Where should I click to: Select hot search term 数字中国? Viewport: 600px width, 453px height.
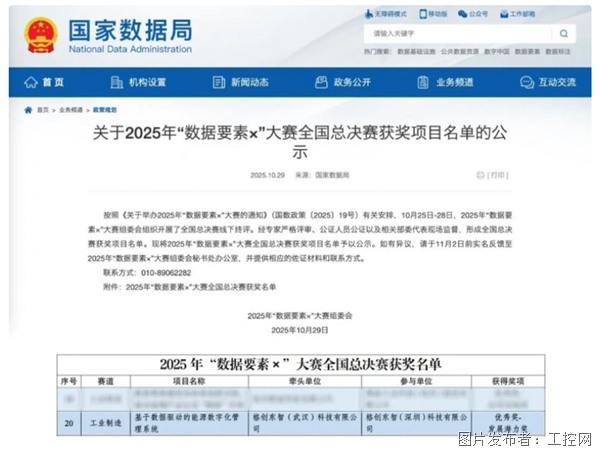[x=498, y=51]
